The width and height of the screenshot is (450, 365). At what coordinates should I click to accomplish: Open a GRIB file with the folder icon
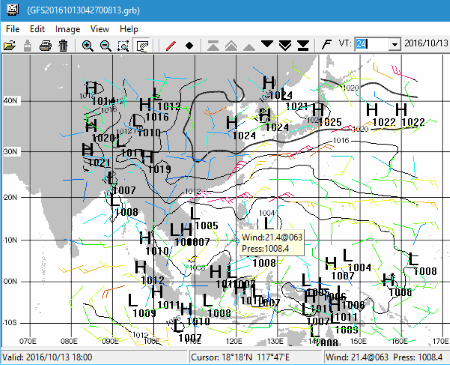10,45
